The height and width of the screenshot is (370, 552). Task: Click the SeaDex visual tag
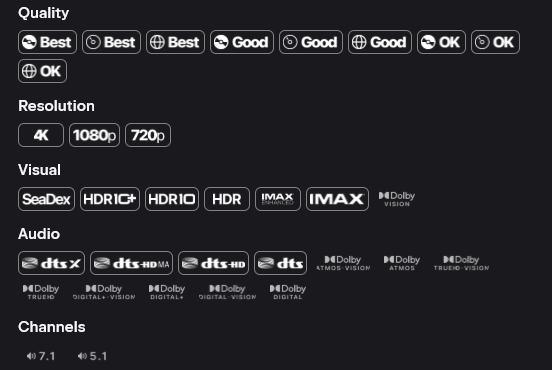click(46, 199)
